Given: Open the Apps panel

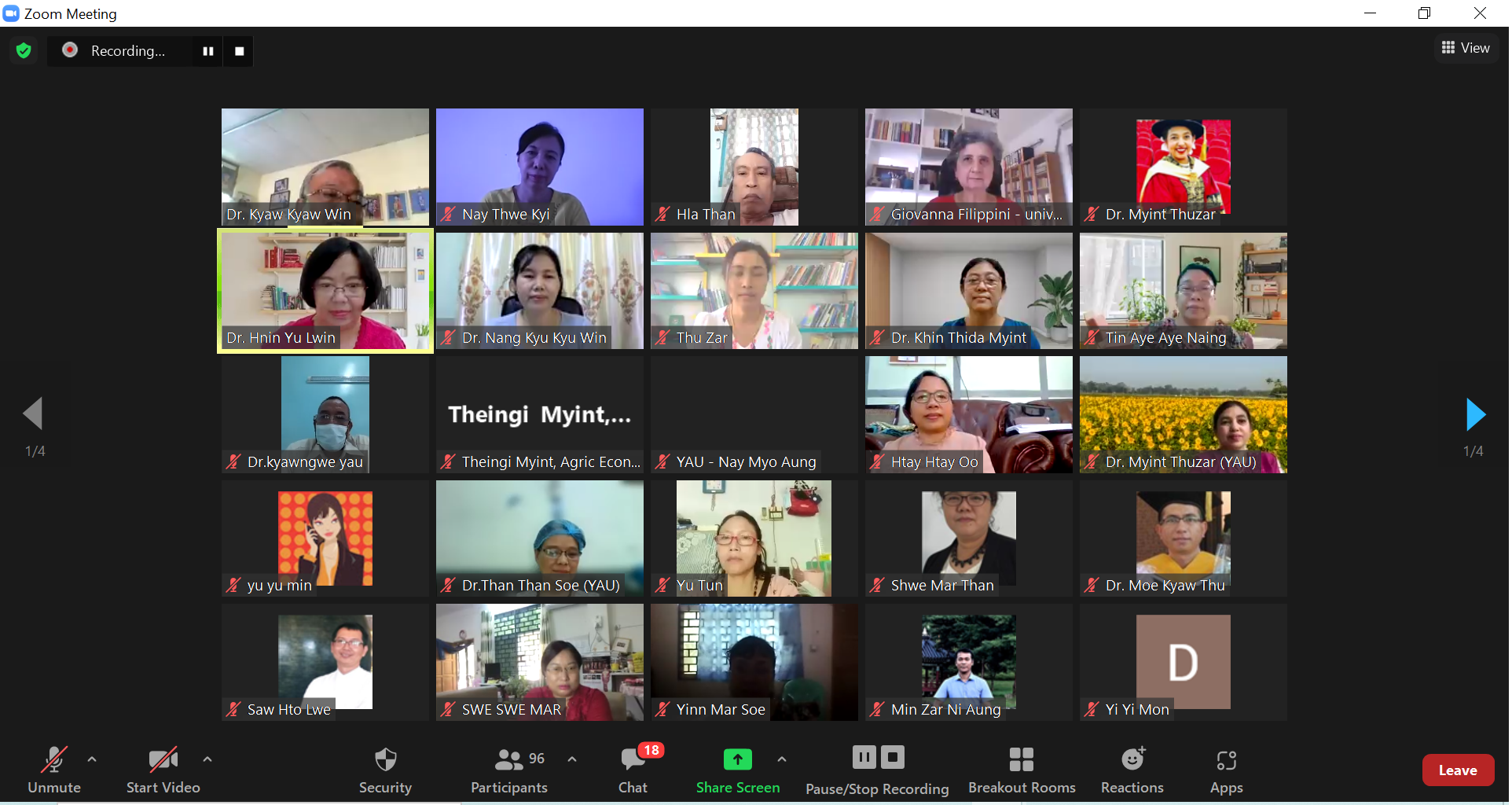Looking at the screenshot, I should 1226,771.
